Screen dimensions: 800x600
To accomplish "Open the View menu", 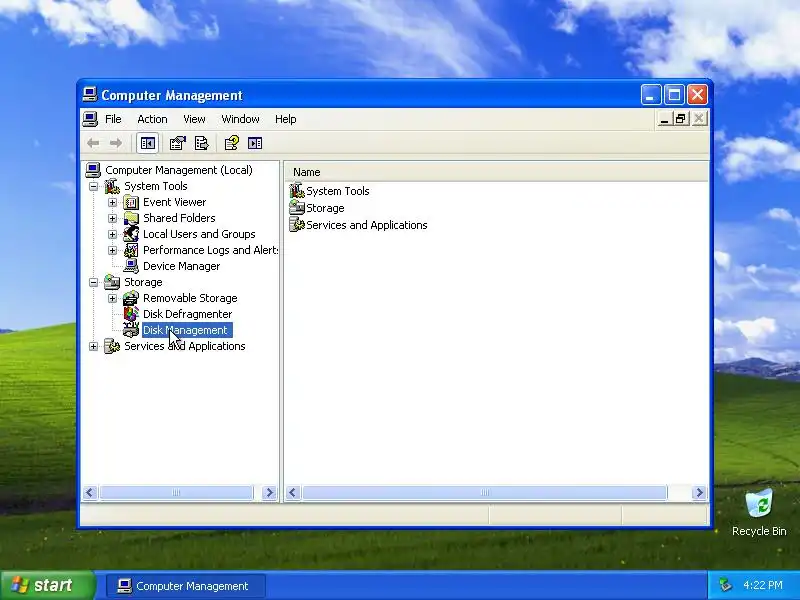I will 194,119.
